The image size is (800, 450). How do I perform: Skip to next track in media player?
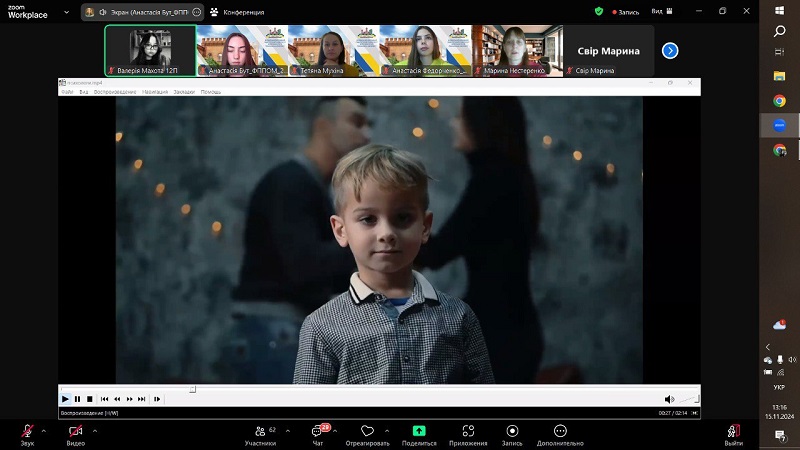142,399
